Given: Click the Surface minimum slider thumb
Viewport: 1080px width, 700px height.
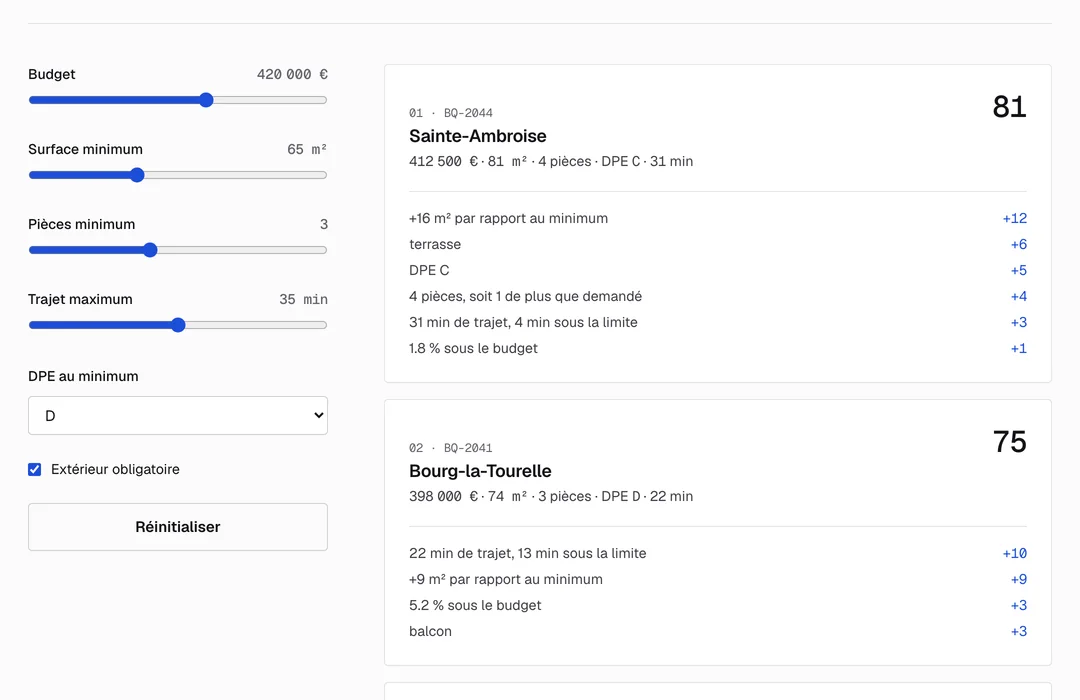Looking at the screenshot, I should pos(137,175).
